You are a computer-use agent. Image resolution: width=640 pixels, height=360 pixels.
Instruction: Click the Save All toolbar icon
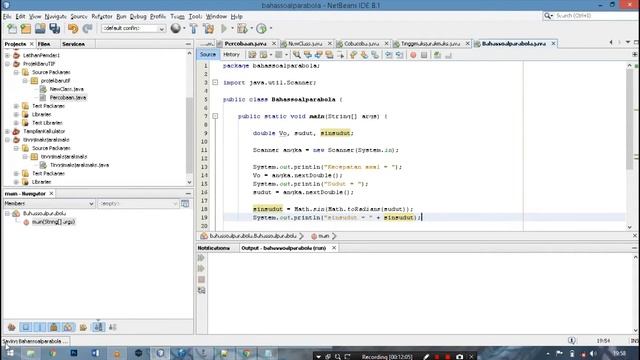(x=55, y=29)
